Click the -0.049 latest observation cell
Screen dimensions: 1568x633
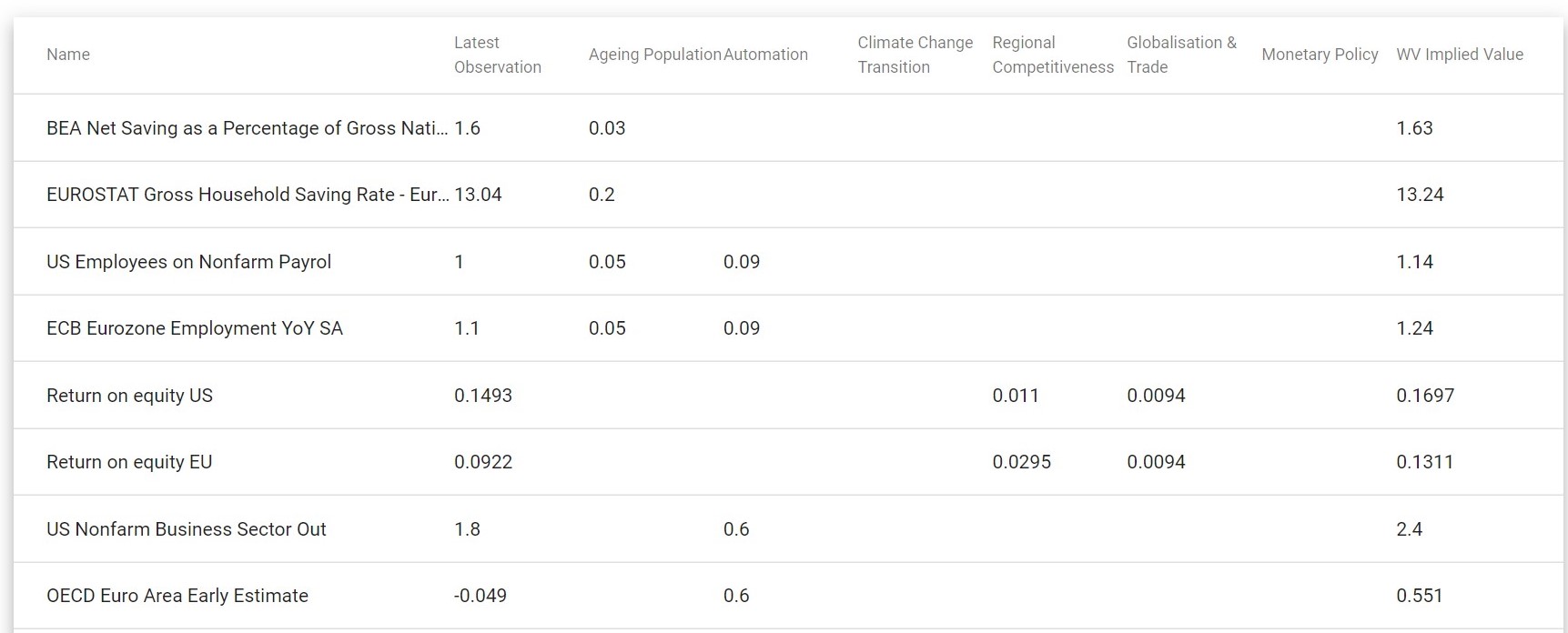(x=481, y=596)
